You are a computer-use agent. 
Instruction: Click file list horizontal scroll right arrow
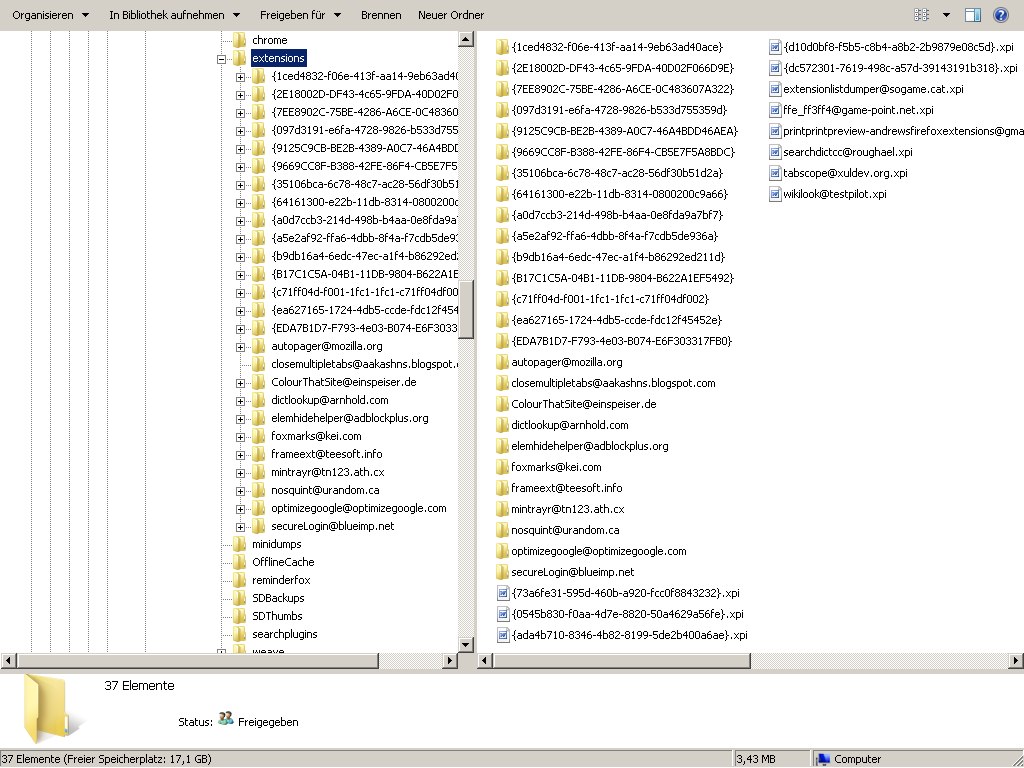tap(1016, 661)
